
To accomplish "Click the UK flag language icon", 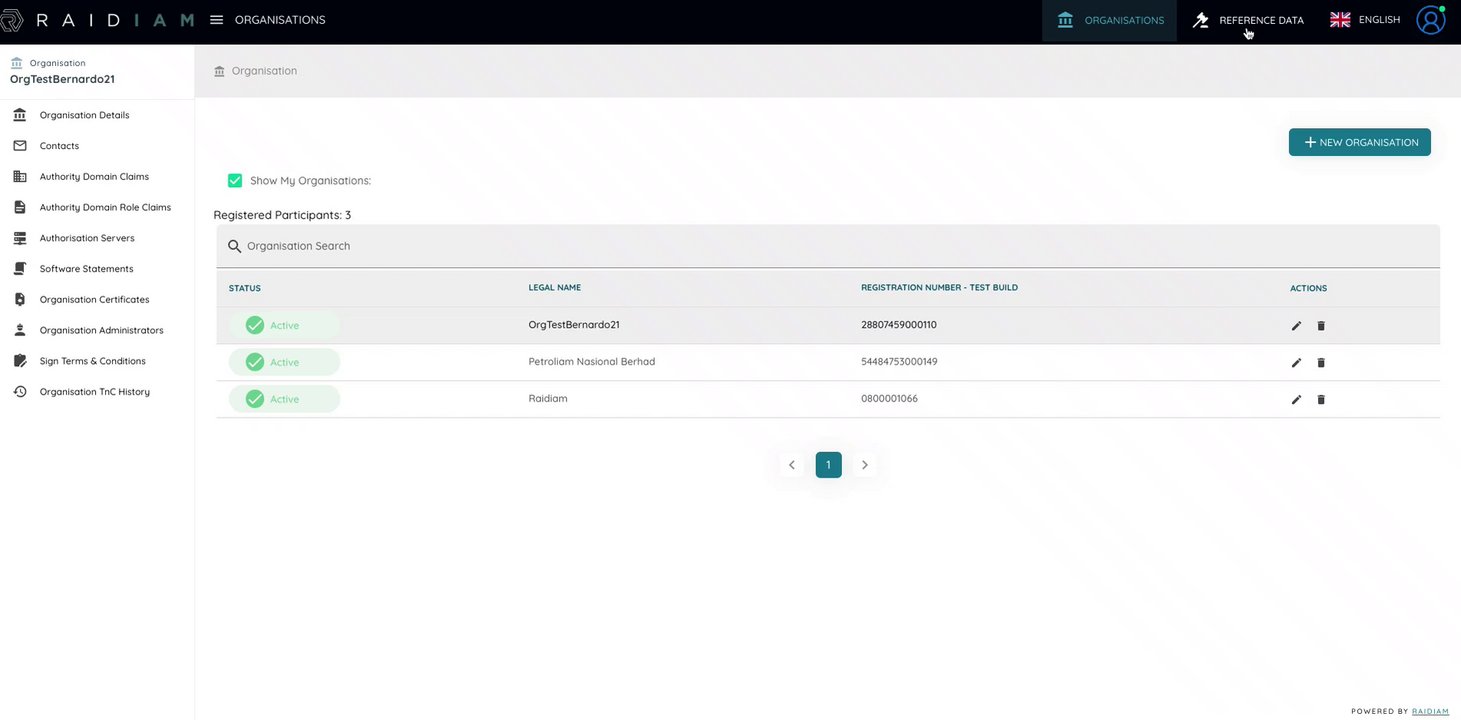I will coord(1340,20).
